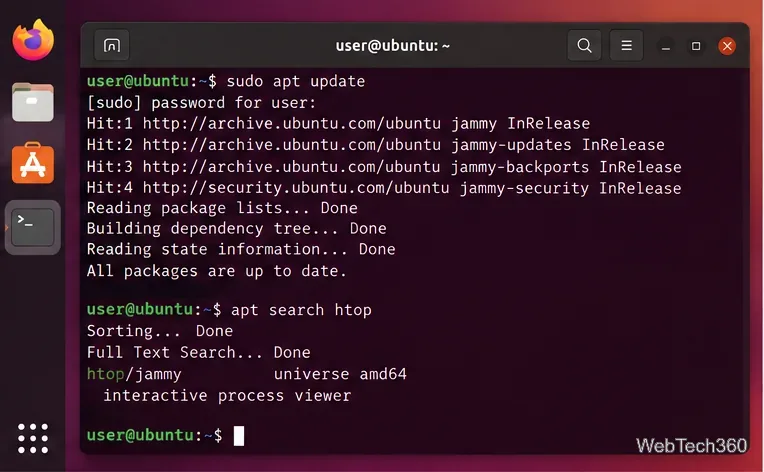Open Firefox from the Ubuntu dock

pos(33,40)
